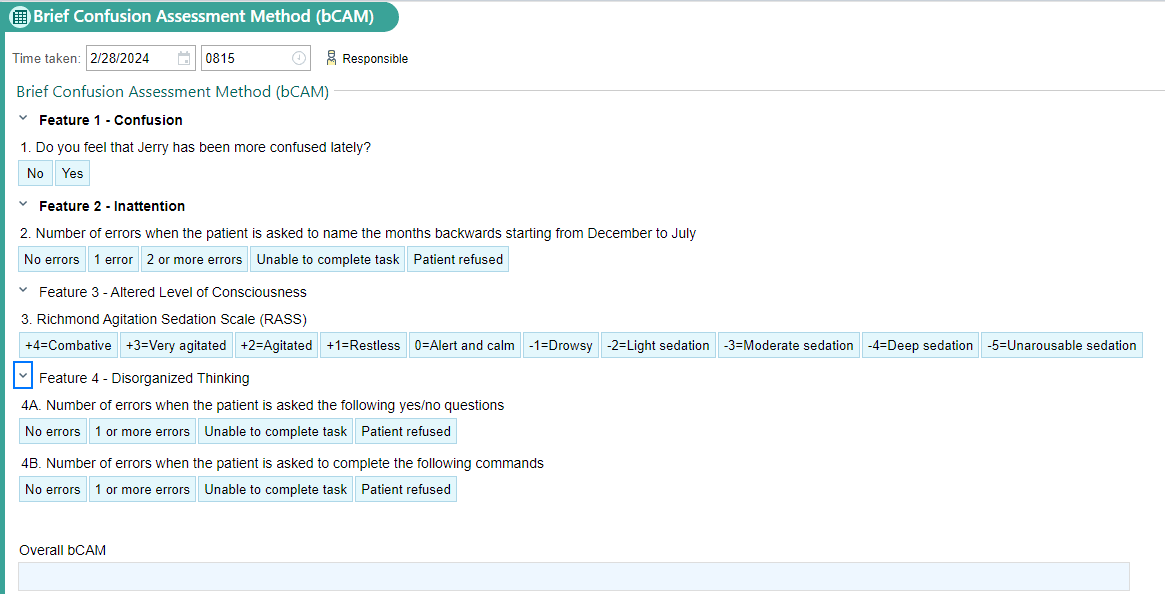Collapse Feature 4 - Disorganized Thinking section
The image size is (1165, 594).
tap(23, 377)
